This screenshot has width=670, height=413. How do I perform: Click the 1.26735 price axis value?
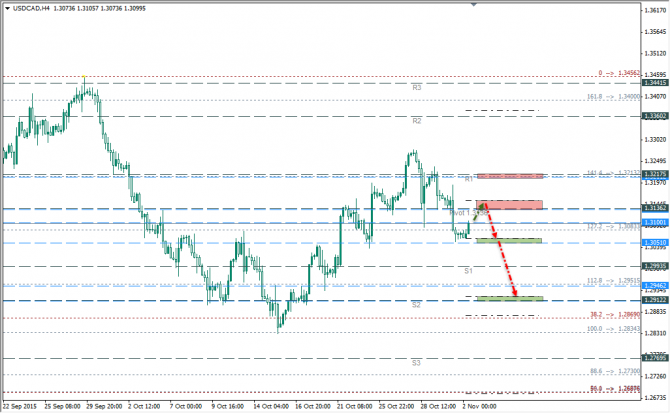pyautogui.click(x=655, y=398)
